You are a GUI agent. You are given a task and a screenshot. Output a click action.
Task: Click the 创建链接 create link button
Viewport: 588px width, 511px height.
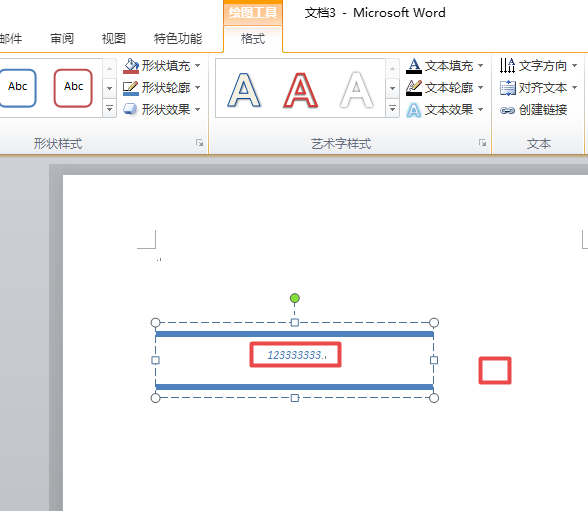tap(533, 110)
